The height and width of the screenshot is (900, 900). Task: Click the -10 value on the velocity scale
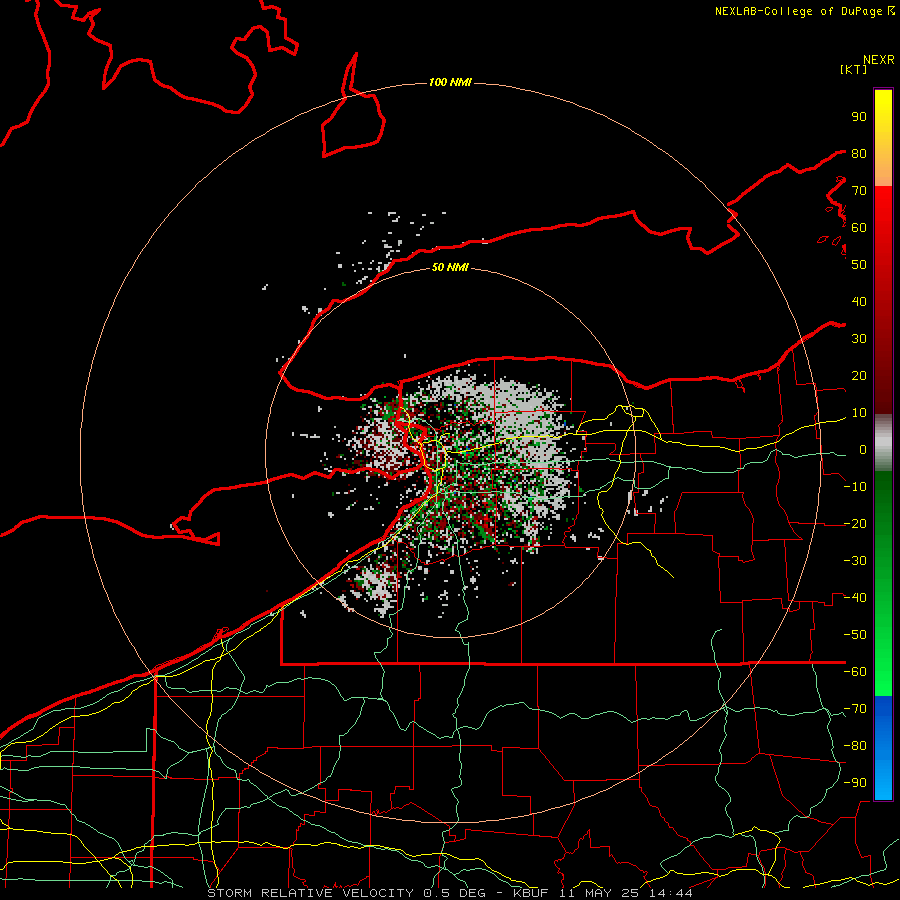tap(855, 487)
